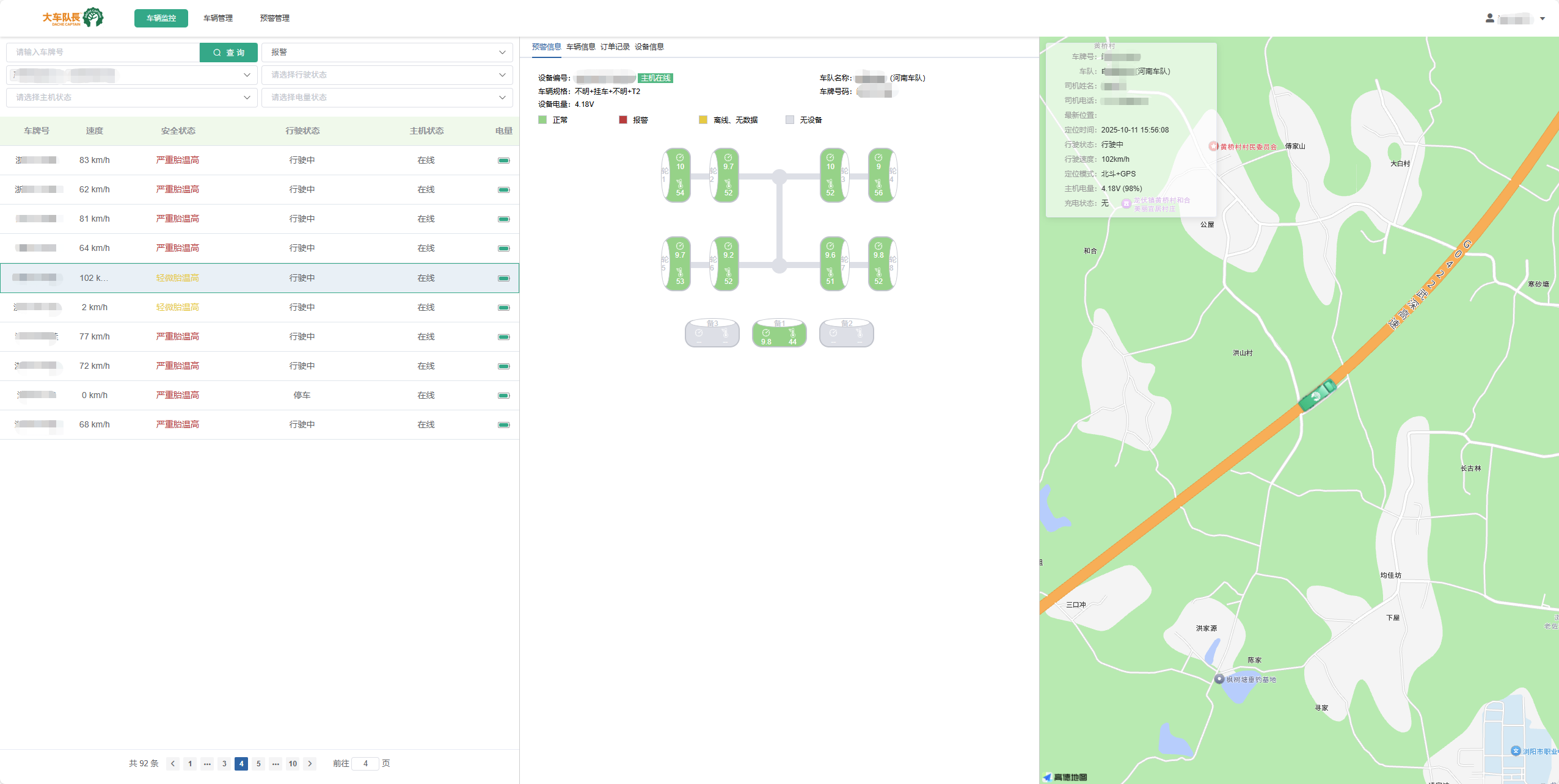Open the 预警管理 menu item

point(274,18)
